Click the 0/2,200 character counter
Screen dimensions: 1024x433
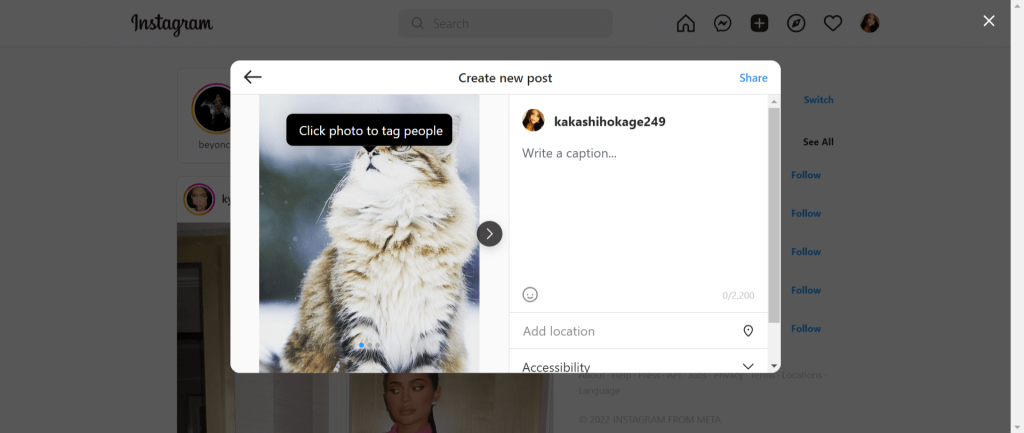click(x=738, y=295)
